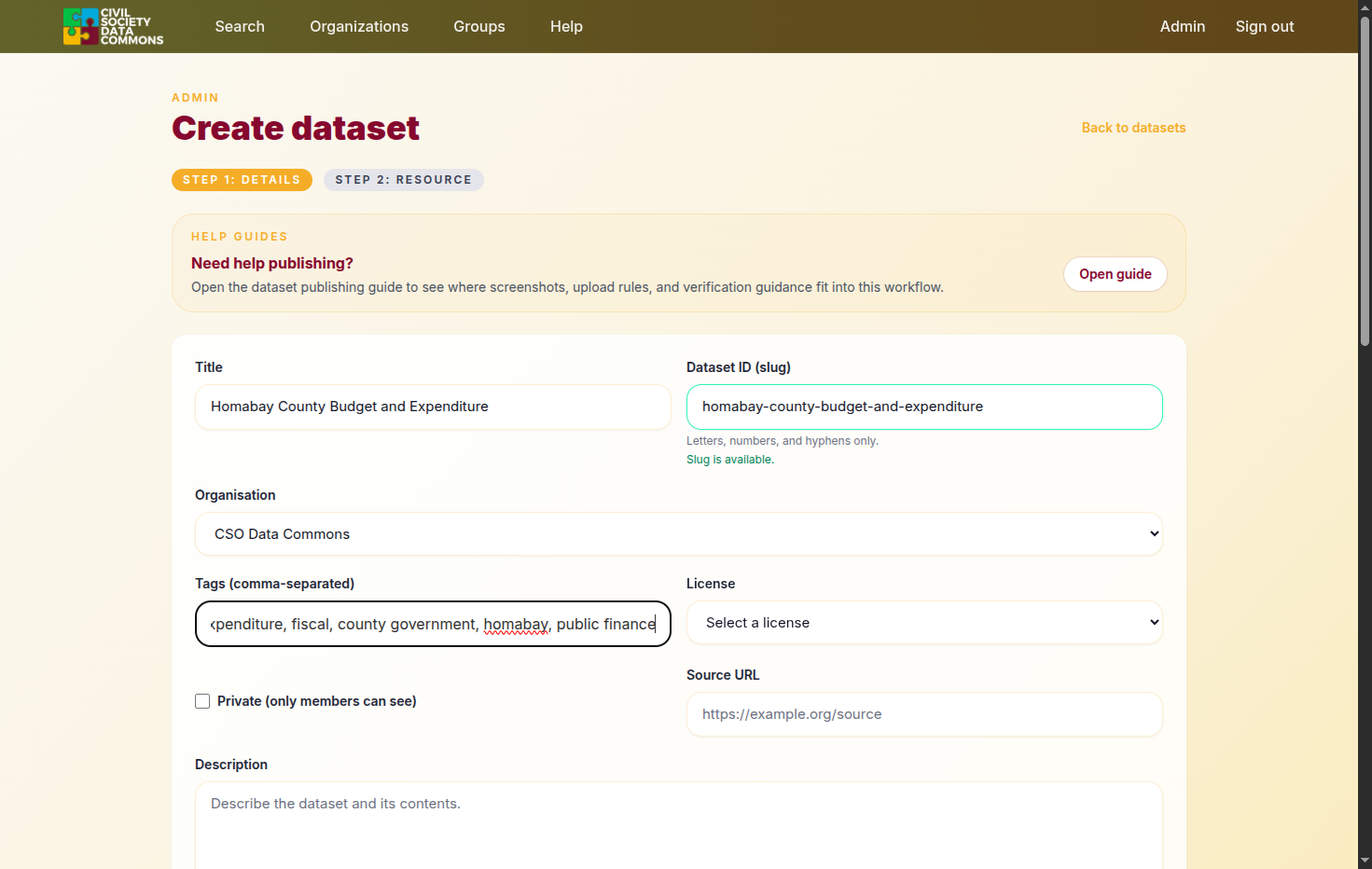Open the Groups nav item
The height and width of the screenshot is (869, 1372).
479,26
